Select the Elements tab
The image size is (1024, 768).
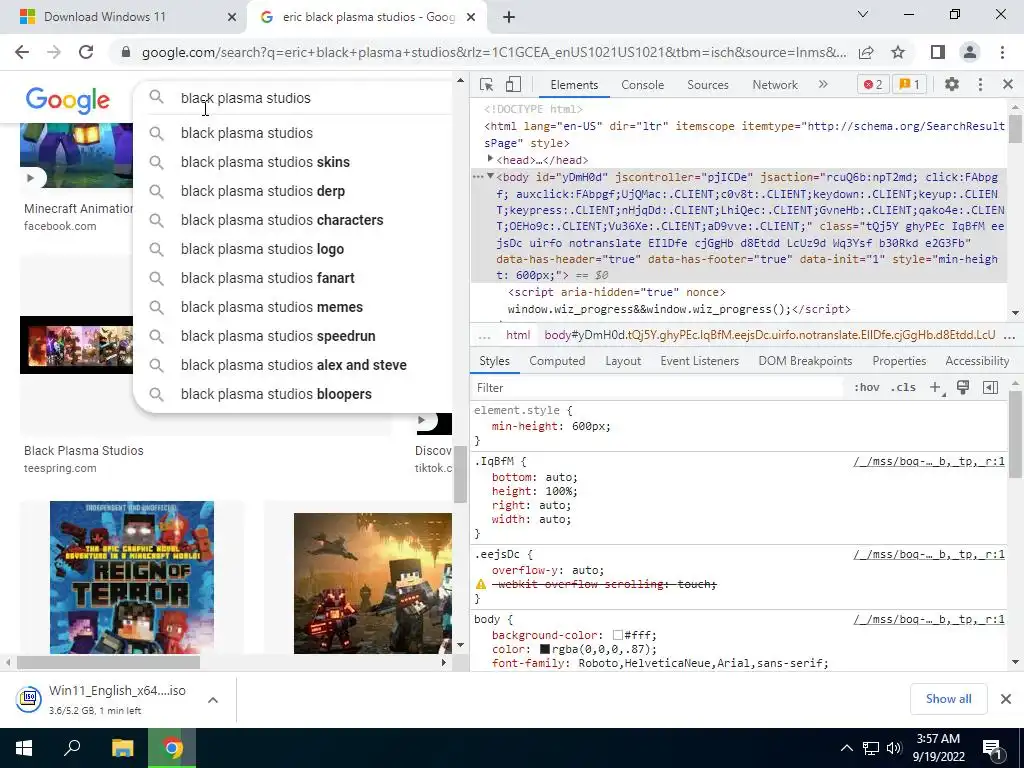pos(574,85)
